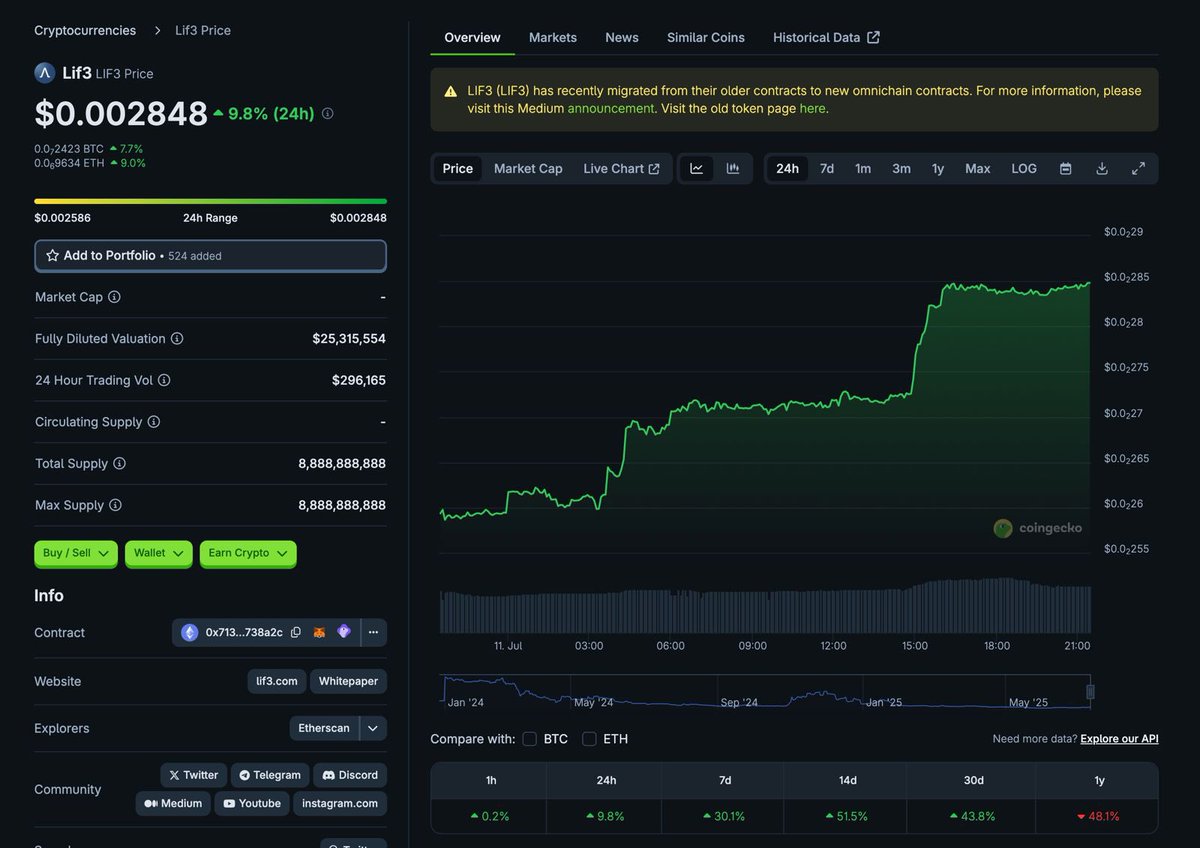Click Total Supply info icon
The width and height of the screenshot is (1200, 848).
point(119,464)
